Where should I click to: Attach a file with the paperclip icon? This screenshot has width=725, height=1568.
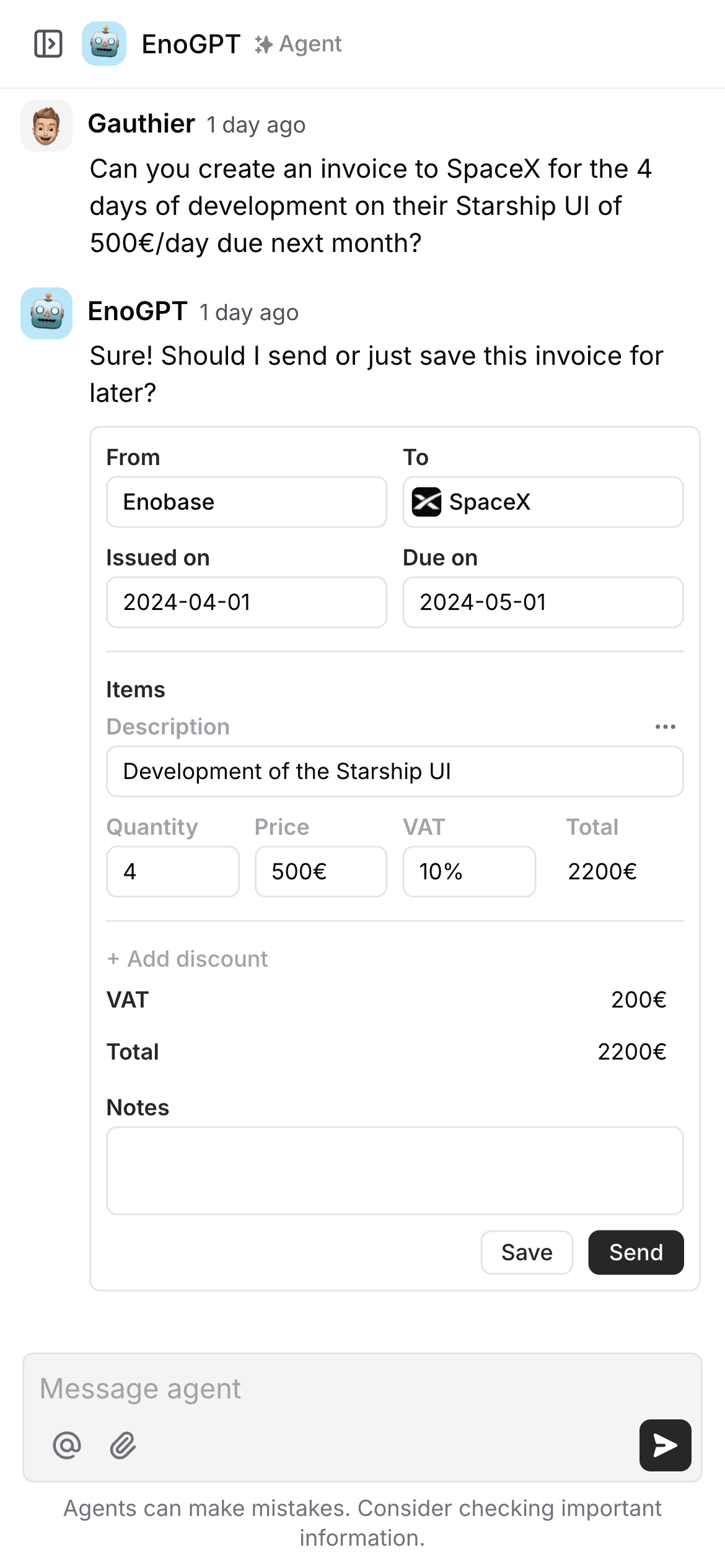[x=123, y=1445]
